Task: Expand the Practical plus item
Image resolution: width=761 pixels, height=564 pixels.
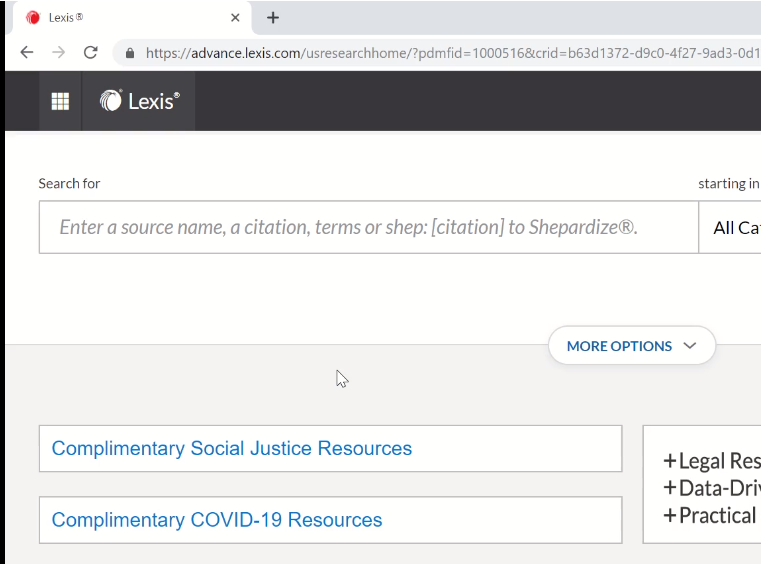Action: [x=710, y=515]
